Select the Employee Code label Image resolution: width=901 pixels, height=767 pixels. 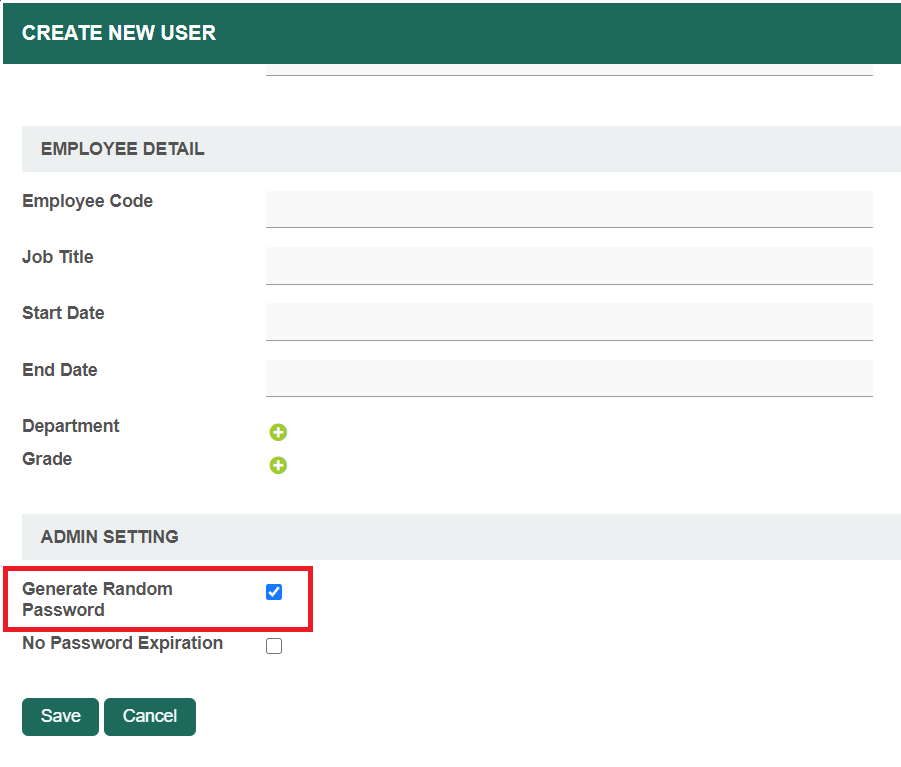point(87,201)
